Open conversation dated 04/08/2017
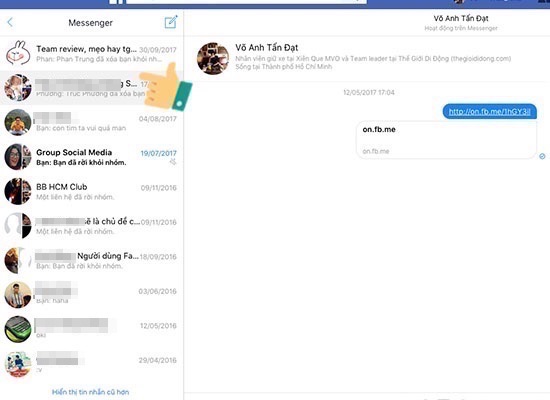Image resolution: width=550 pixels, height=400 pixels. [92, 122]
